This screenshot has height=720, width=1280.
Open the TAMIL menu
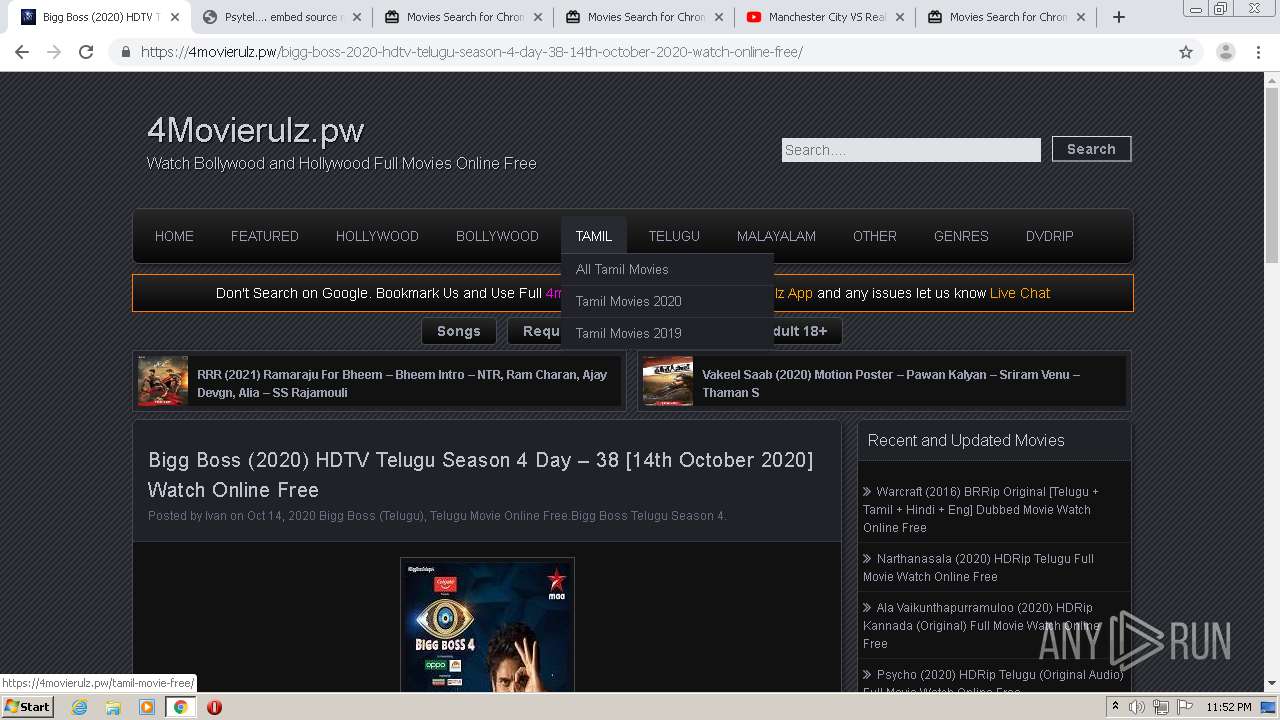click(x=594, y=236)
